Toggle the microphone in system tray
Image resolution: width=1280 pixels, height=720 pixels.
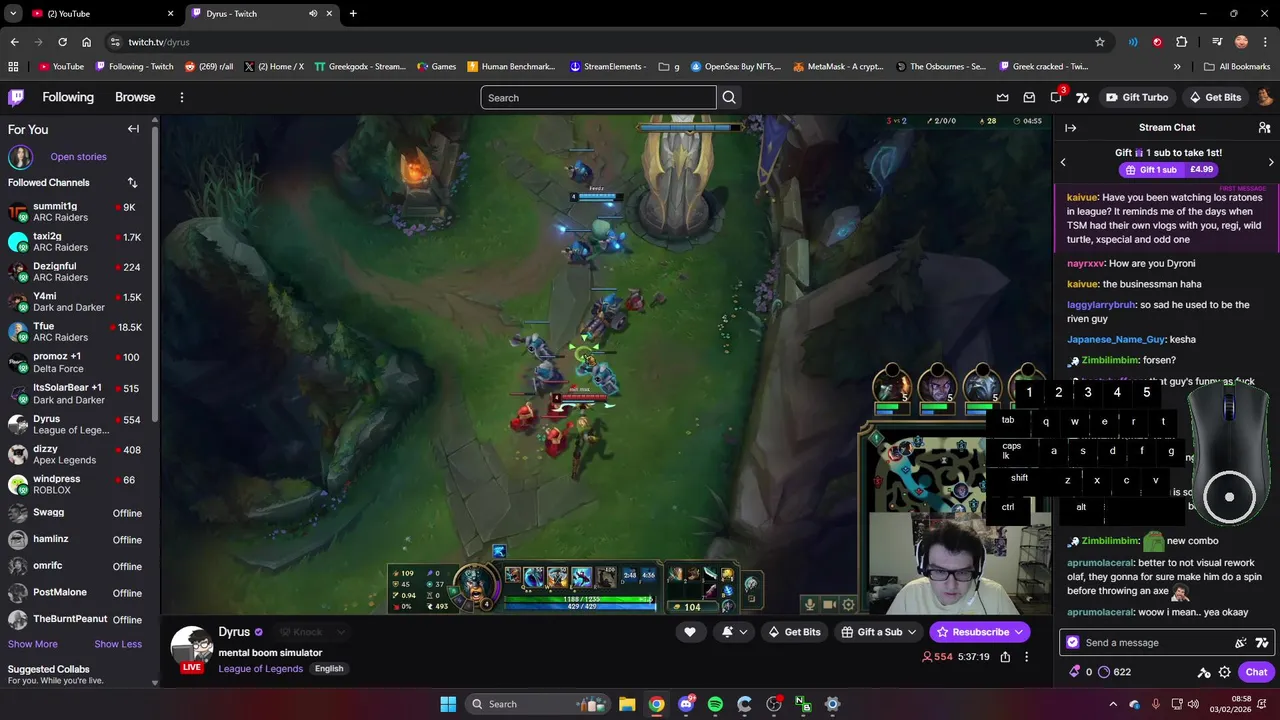[x=1156, y=704]
